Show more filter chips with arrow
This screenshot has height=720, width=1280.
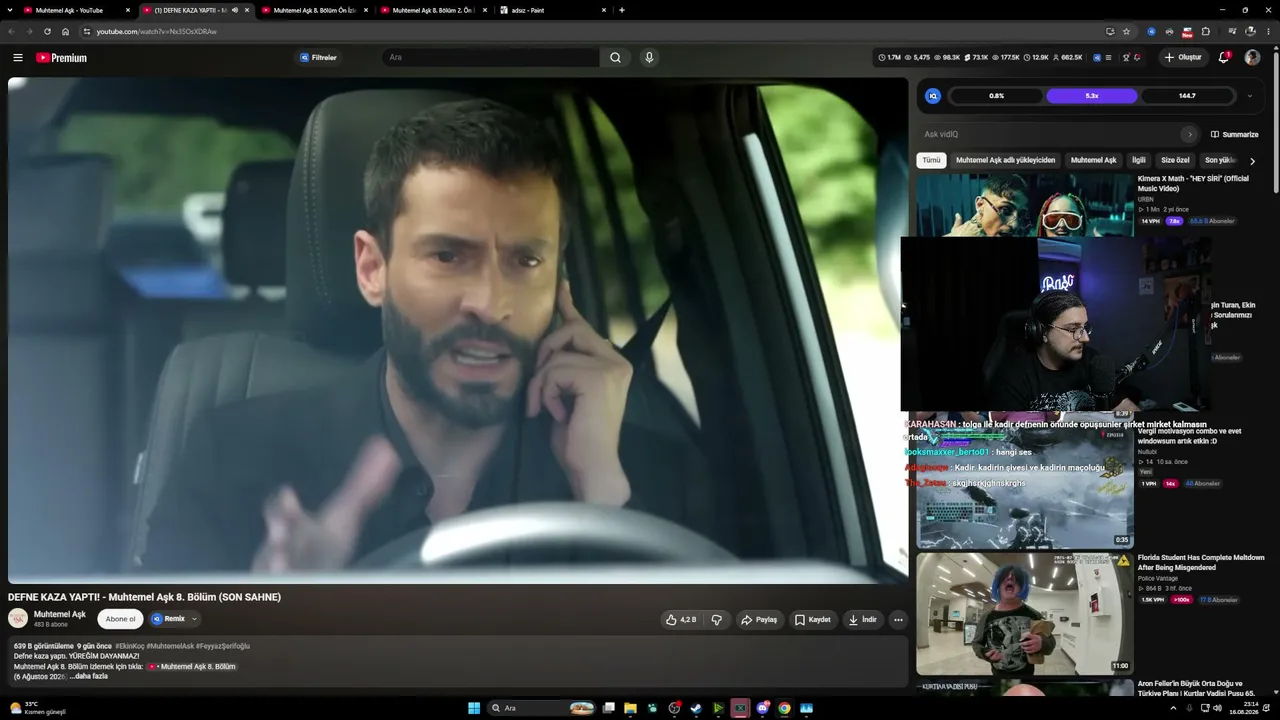tap(1252, 160)
